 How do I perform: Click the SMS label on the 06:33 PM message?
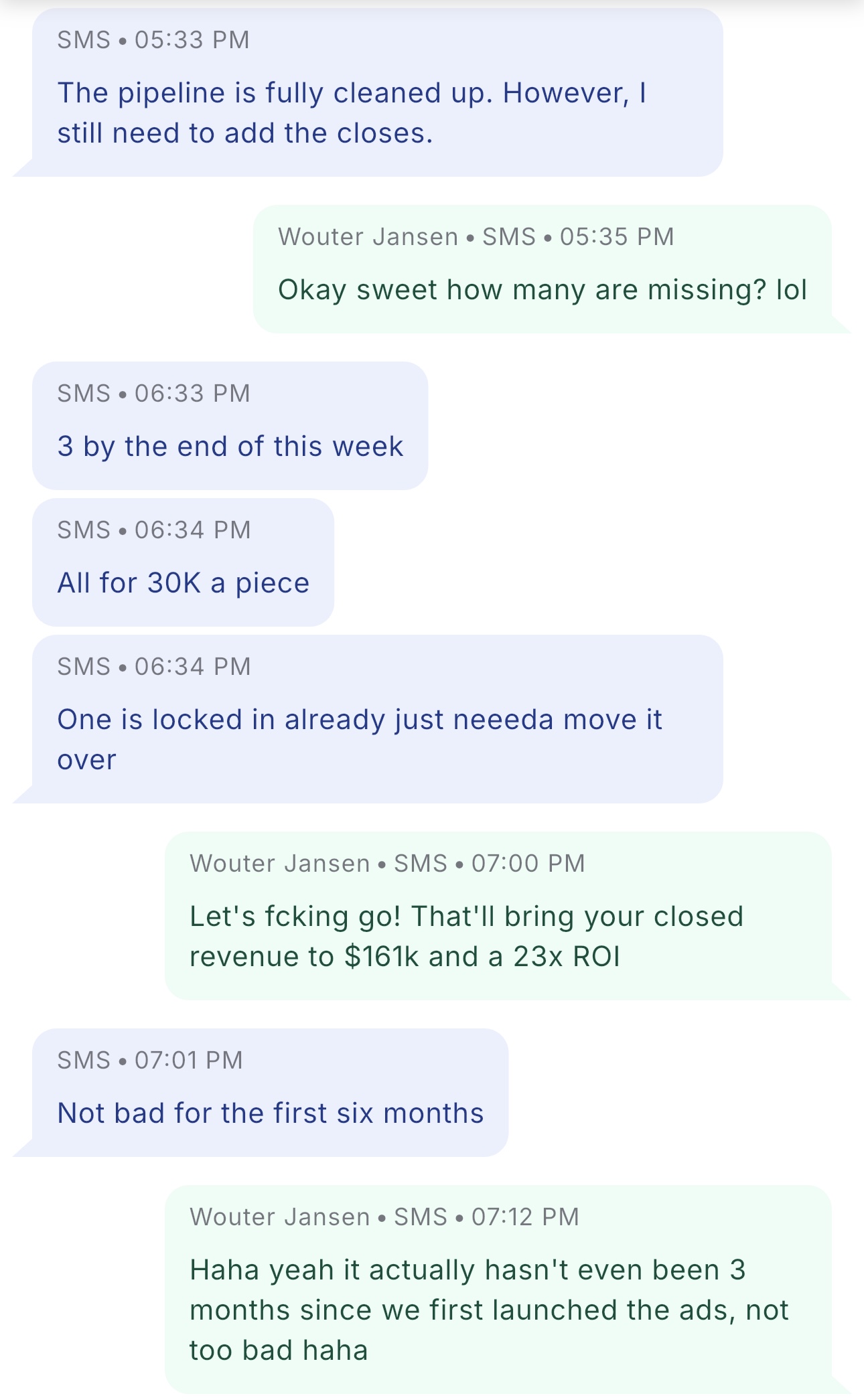pyautogui.click(x=84, y=394)
